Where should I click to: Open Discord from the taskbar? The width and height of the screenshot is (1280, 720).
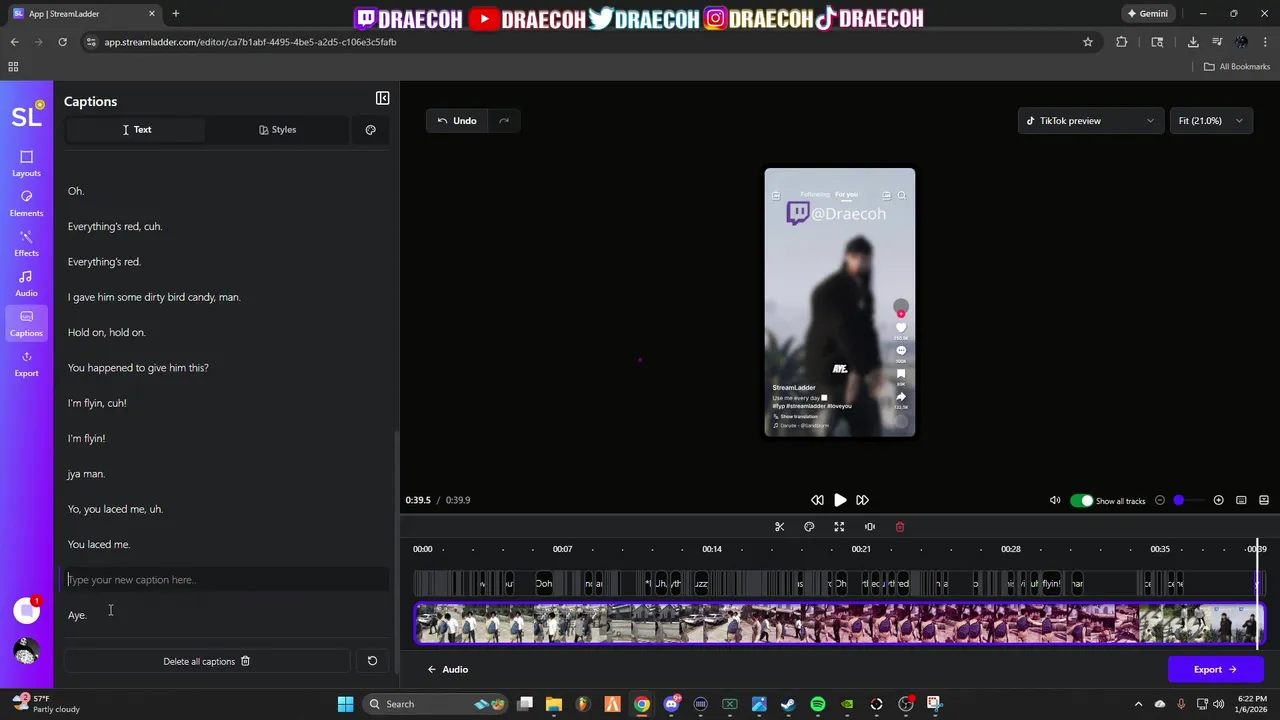point(671,704)
